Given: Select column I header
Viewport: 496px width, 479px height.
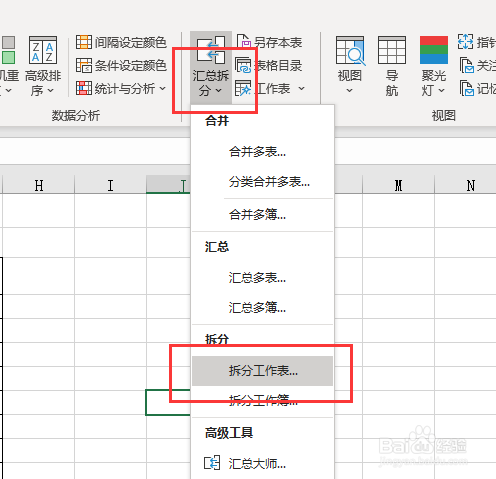Looking at the screenshot, I should [x=110, y=185].
